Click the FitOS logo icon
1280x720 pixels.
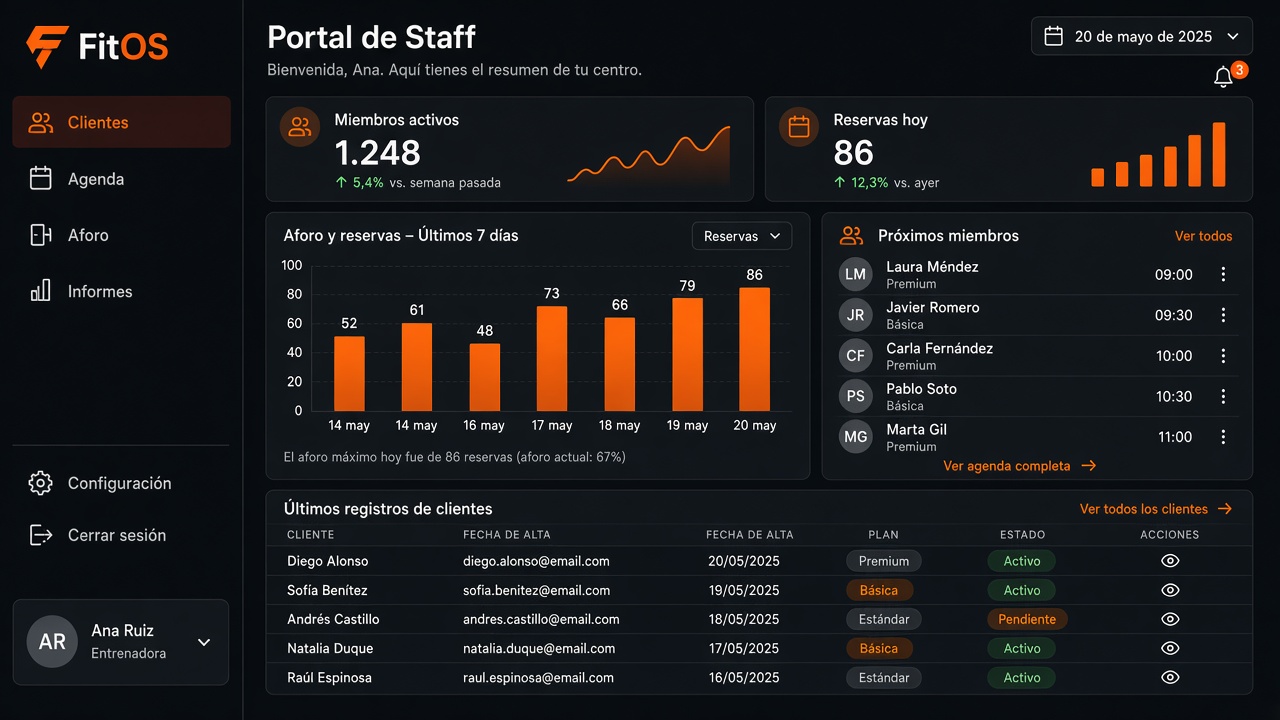(47, 47)
